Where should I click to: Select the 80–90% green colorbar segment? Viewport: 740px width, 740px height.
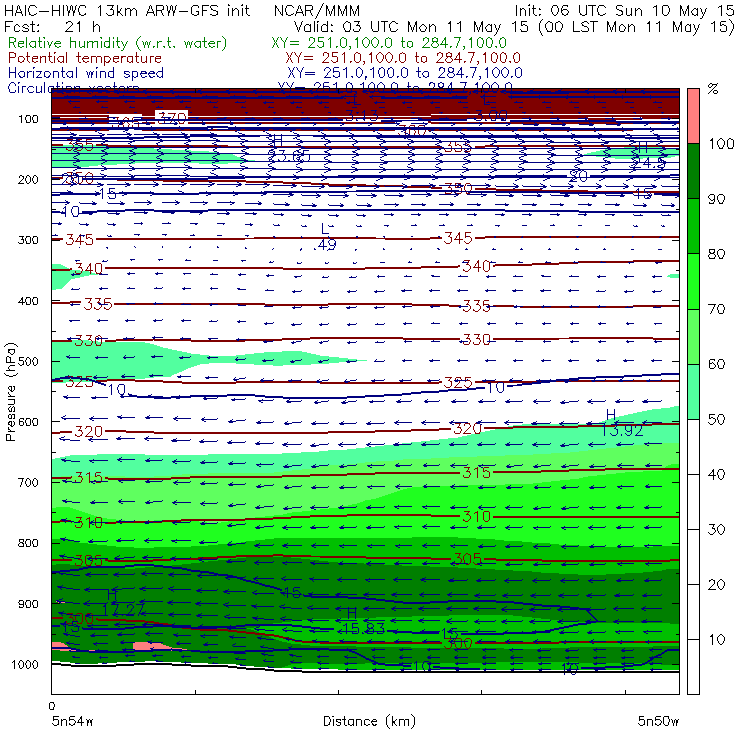click(693, 226)
